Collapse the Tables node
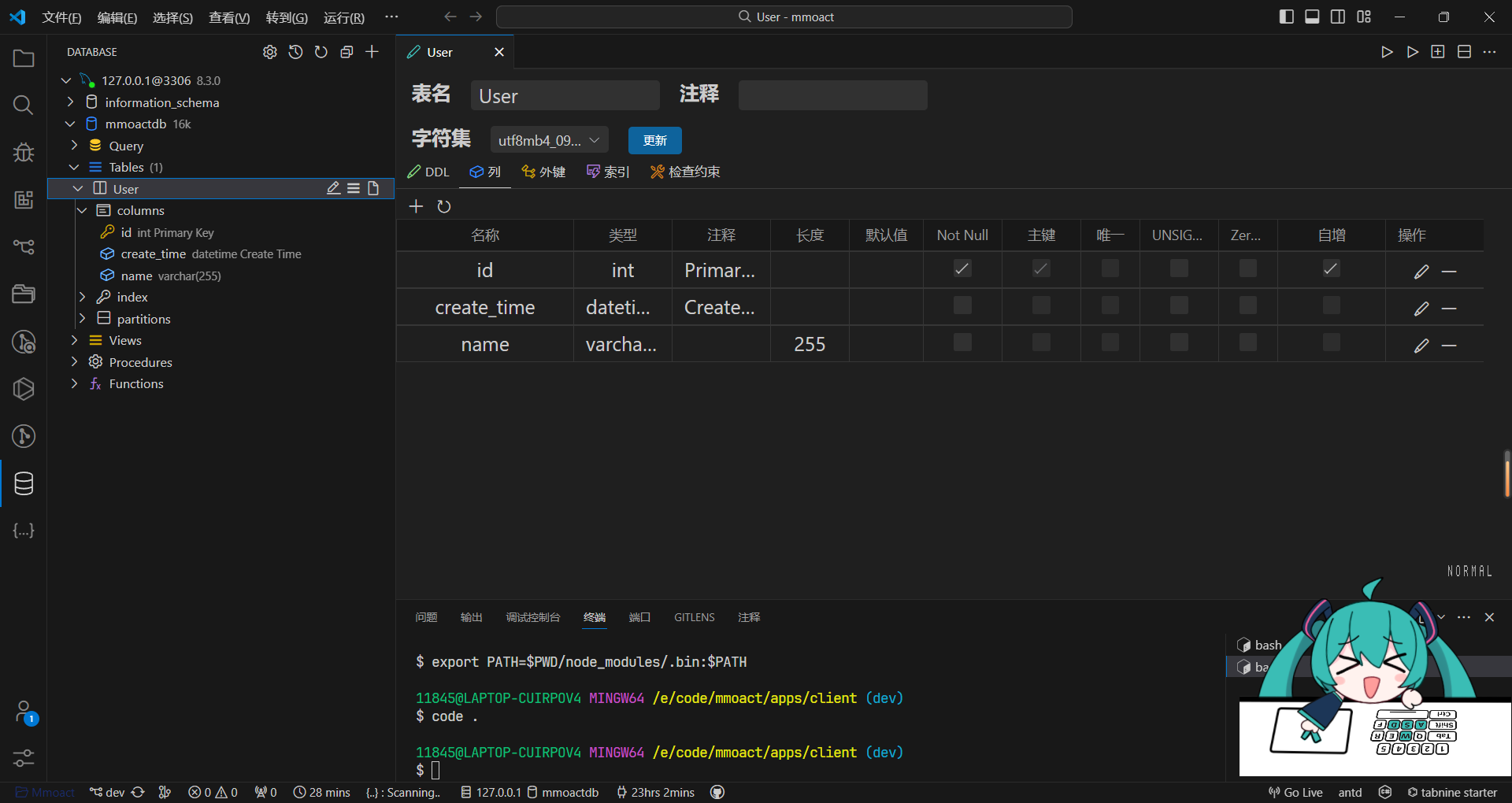The height and width of the screenshot is (803, 1512). pos(74,167)
